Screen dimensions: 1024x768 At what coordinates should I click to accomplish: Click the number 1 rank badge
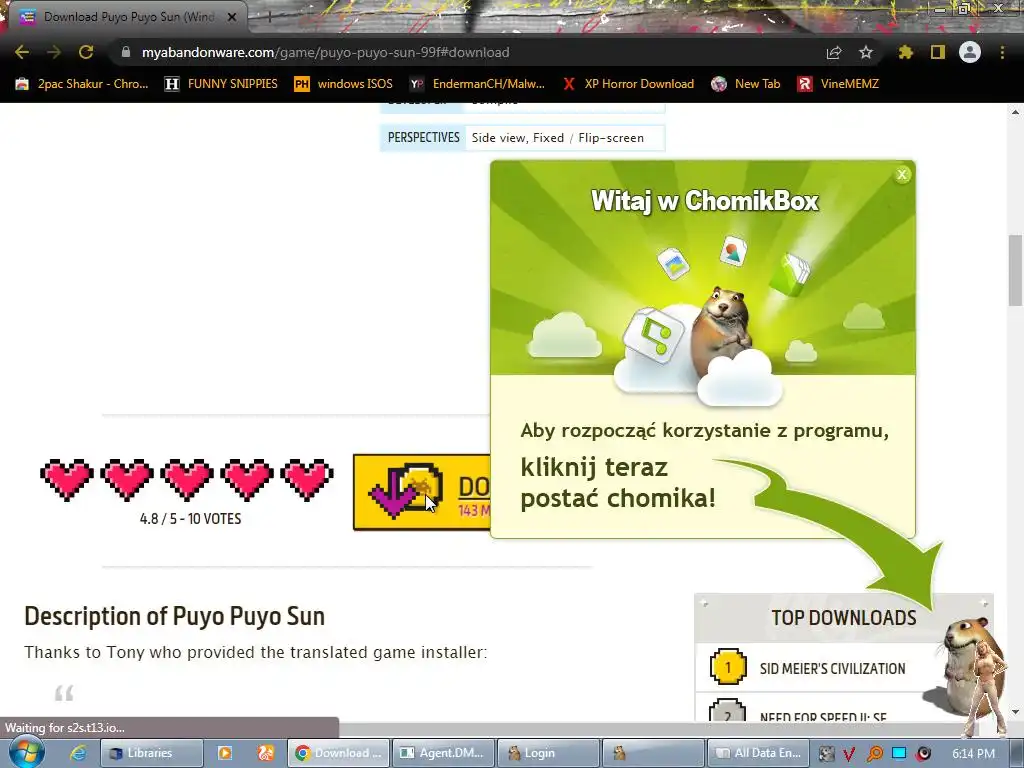[x=728, y=667]
